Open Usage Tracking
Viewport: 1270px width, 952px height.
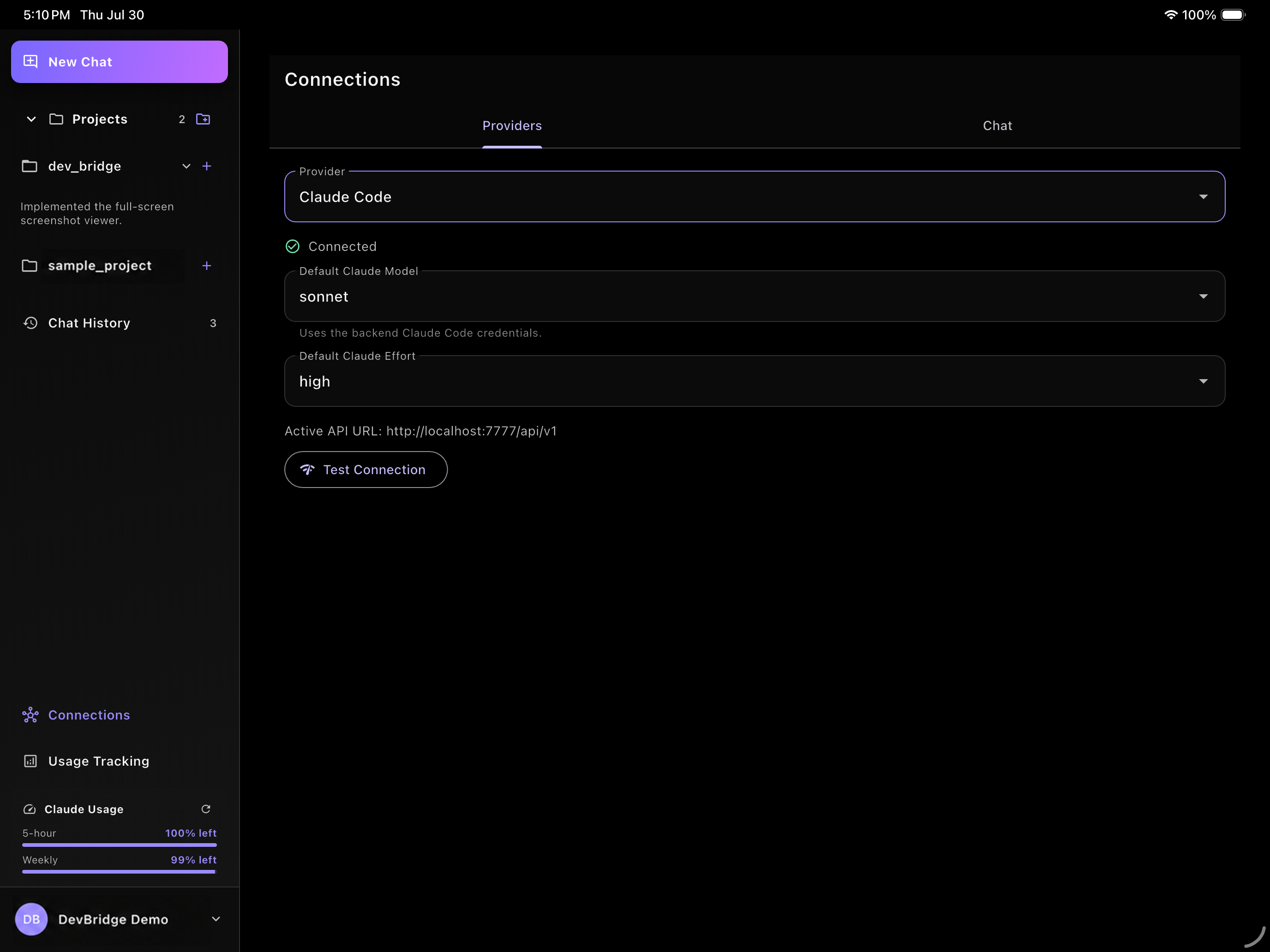120,761
